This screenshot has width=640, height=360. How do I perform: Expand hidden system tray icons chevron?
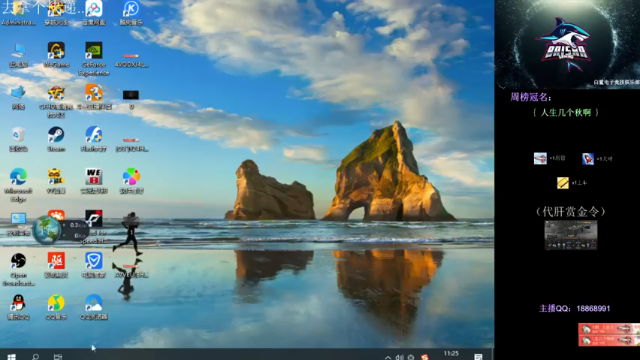pos(388,358)
